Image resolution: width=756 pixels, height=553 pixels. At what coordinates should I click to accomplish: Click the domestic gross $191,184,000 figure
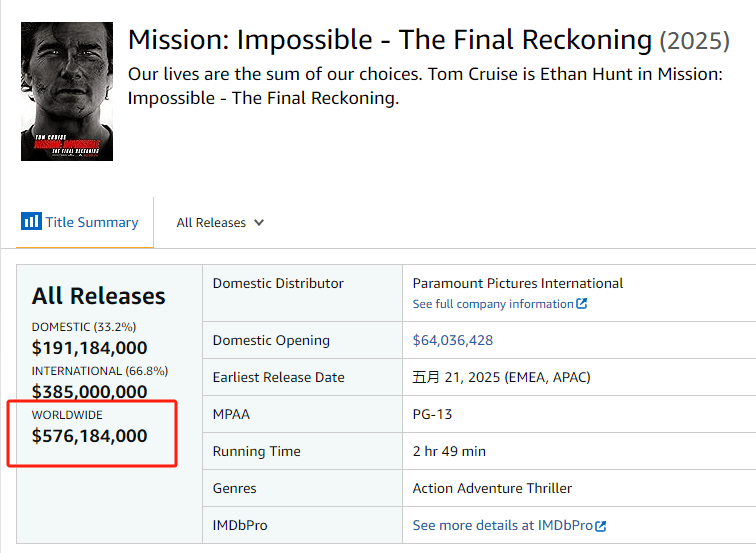tap(90, 348)
